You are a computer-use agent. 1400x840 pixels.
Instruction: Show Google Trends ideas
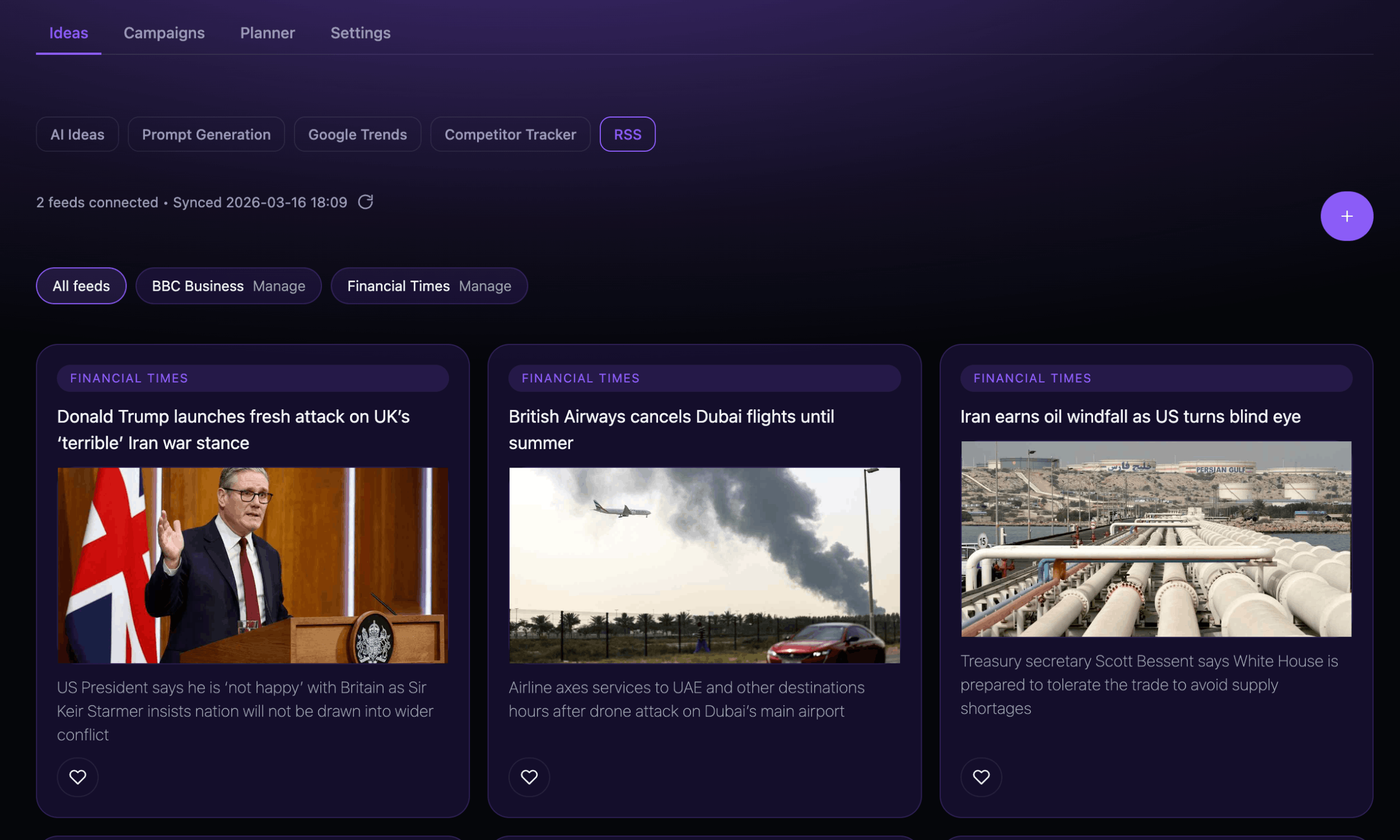(358, 134)
